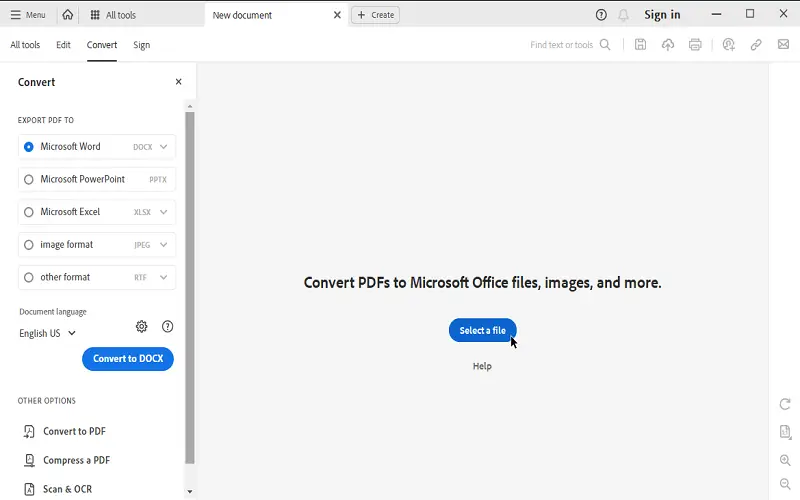The height and width of the screenshot is (500, 800).
Task: Click the Select a file button
Action: (483, 331)
